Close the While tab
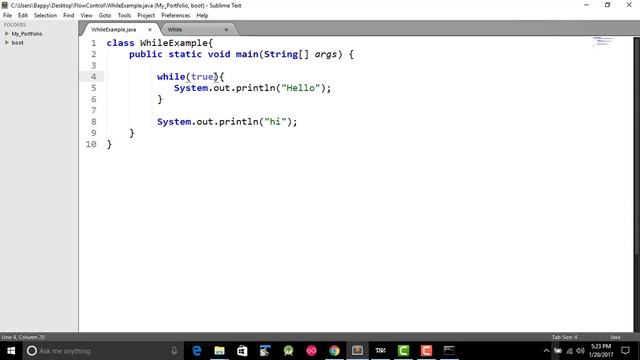The image size is (640, 360). 226,29
